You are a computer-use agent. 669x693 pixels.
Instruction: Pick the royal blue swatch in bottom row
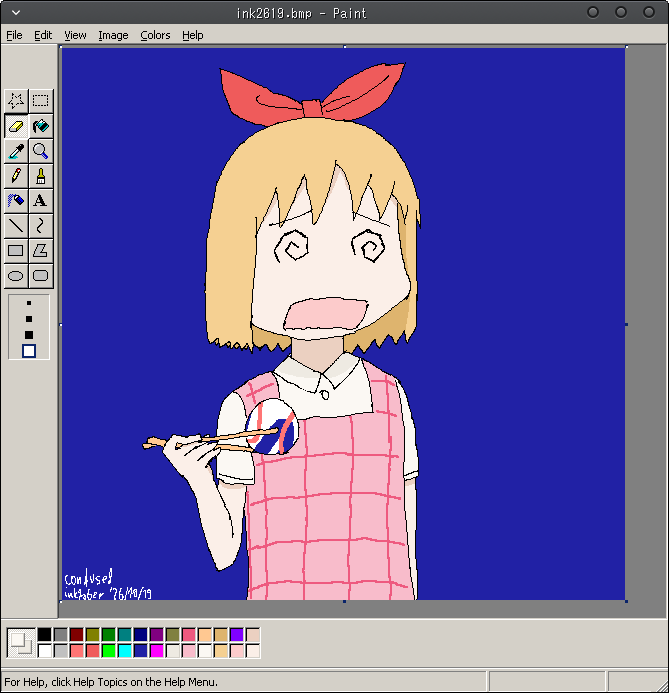tap(141, 651)
